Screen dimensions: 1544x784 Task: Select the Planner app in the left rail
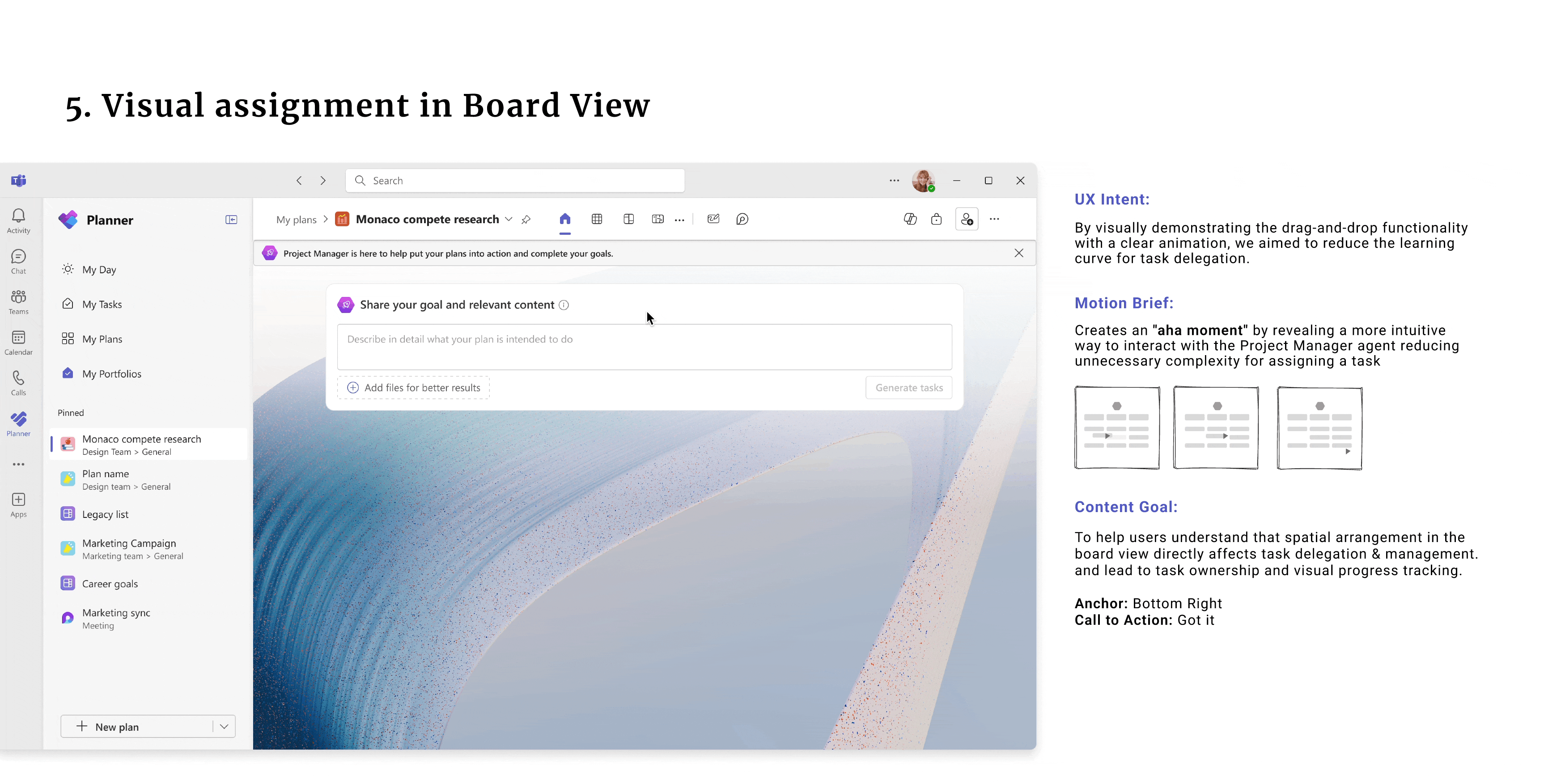click(x=19, y=424)
